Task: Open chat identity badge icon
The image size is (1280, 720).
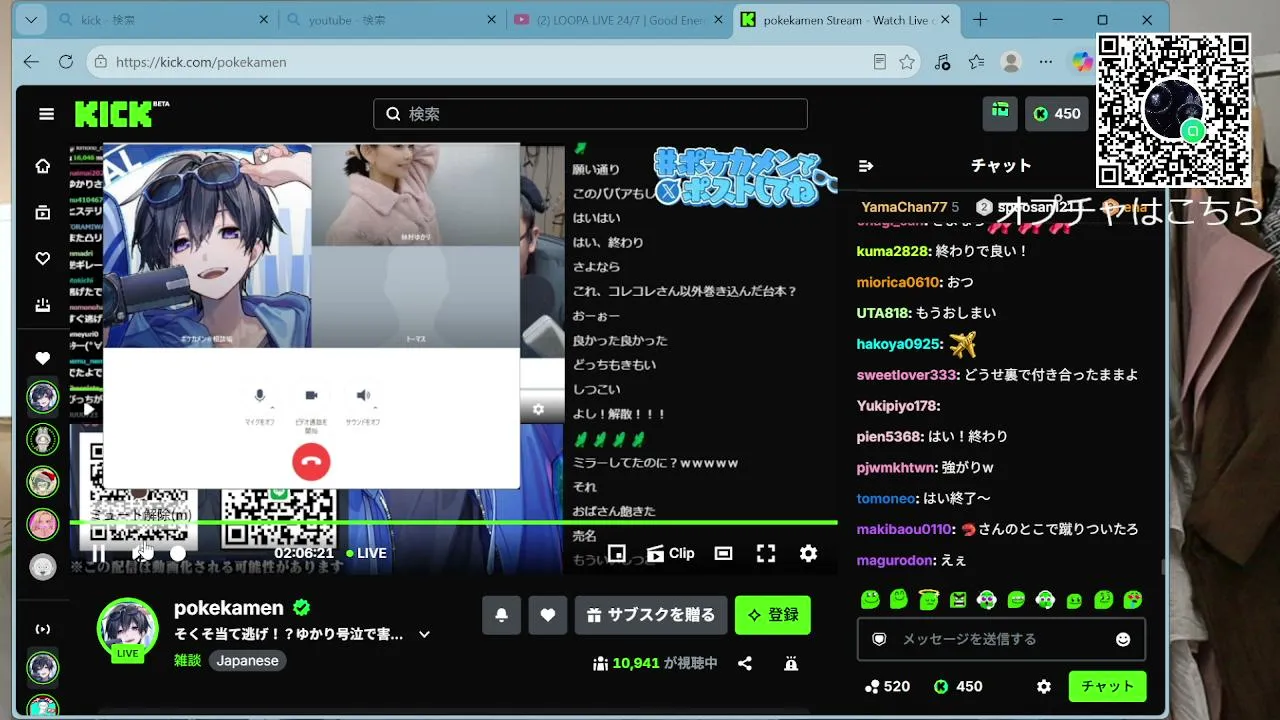Action: (x=879, y=639)
